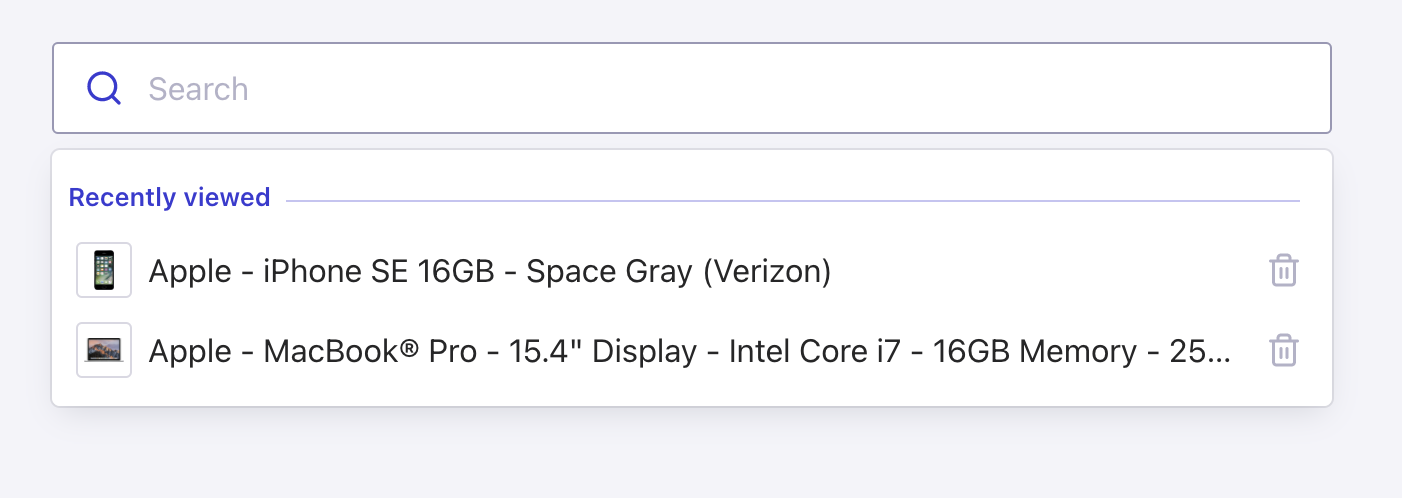Click the divider line beside Recently viewed
The width and height of the screenshot is (1402, 498).
click(x=792, y=201)
